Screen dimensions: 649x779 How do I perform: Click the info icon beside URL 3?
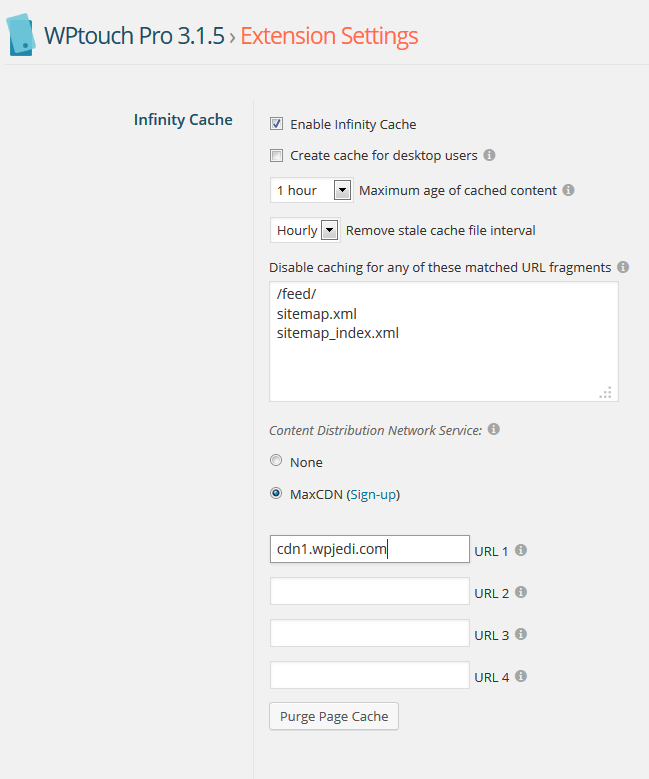click(521, 634)
